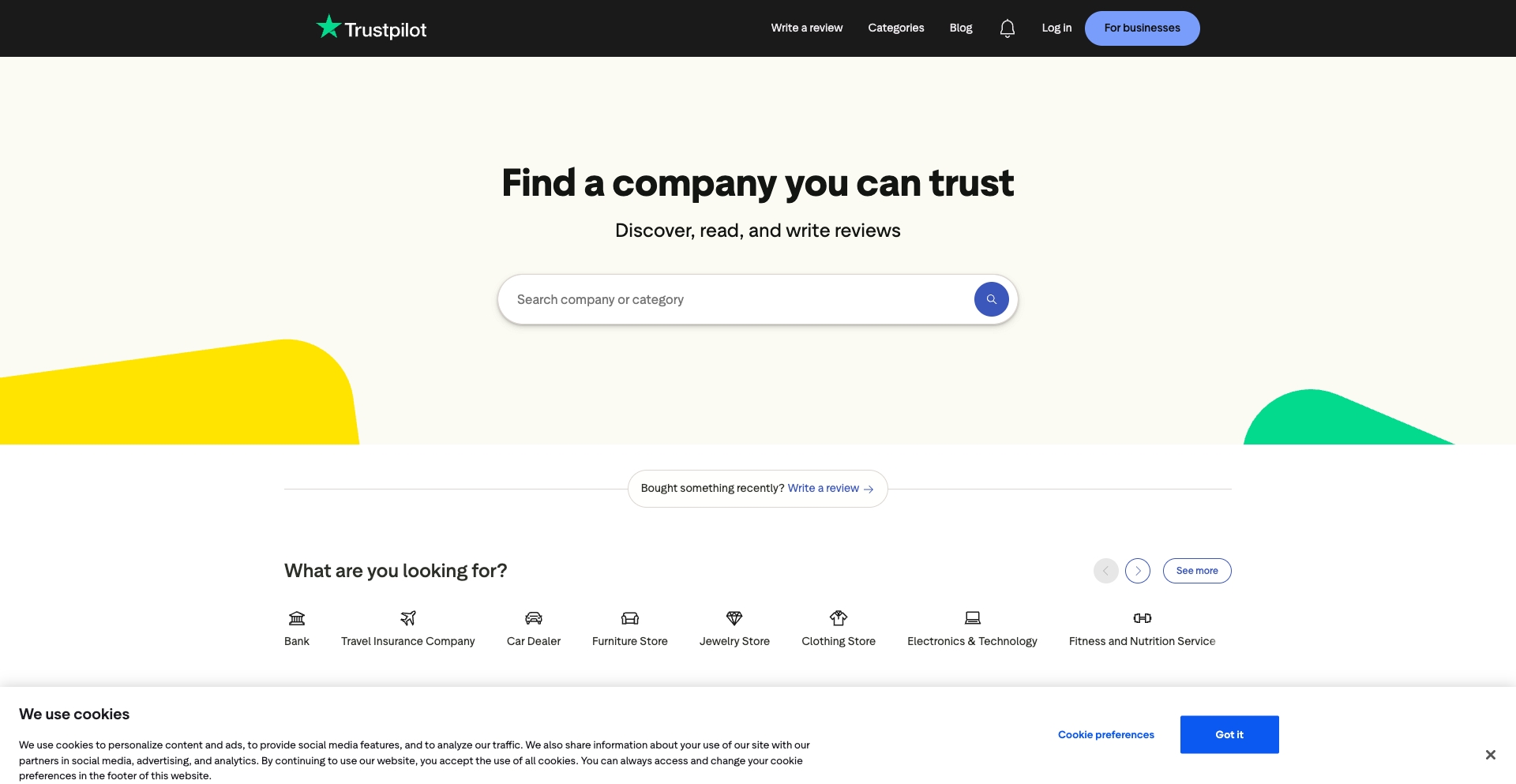Click the Trustpilot star logo
This screenshot has height=784, width=1516.
(328, 26)
